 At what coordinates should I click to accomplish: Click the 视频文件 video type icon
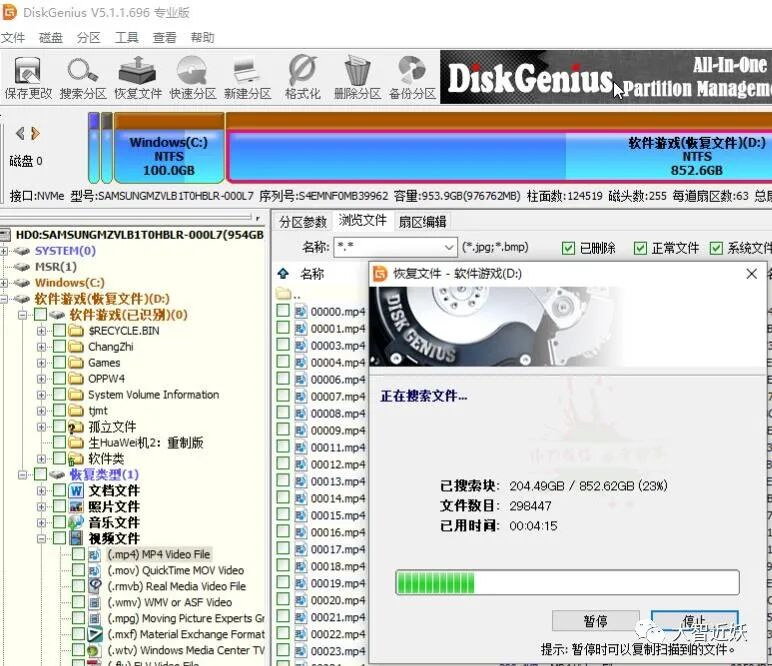coord(76,538)
